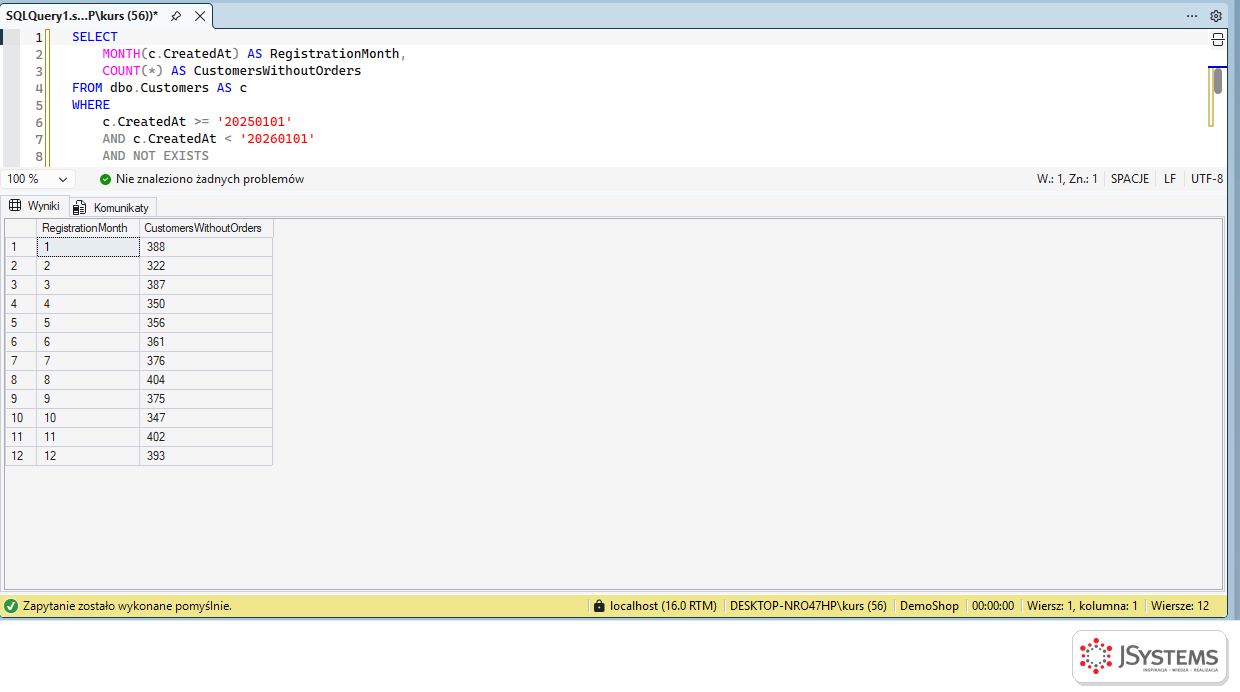Click the SELECT keyword on line 1

tap(95, 37)
